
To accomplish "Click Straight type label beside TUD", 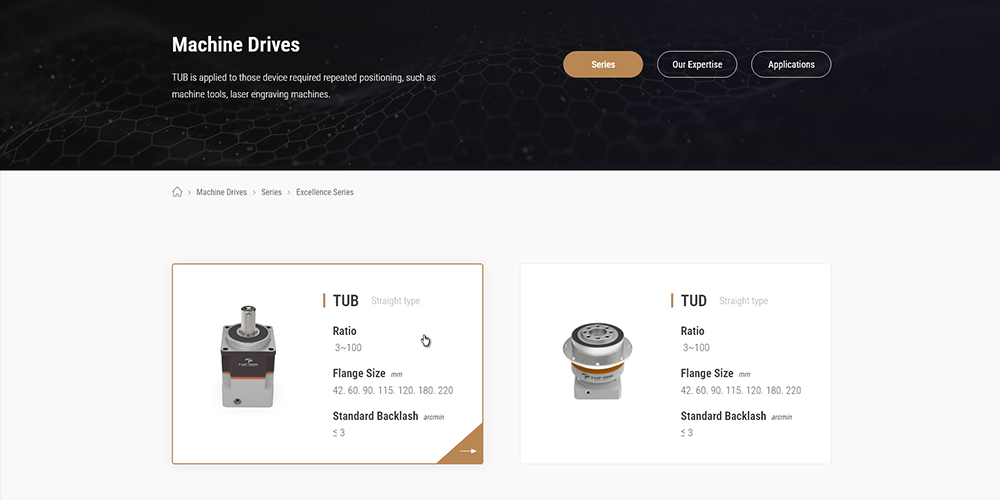I will click(744, 301).
